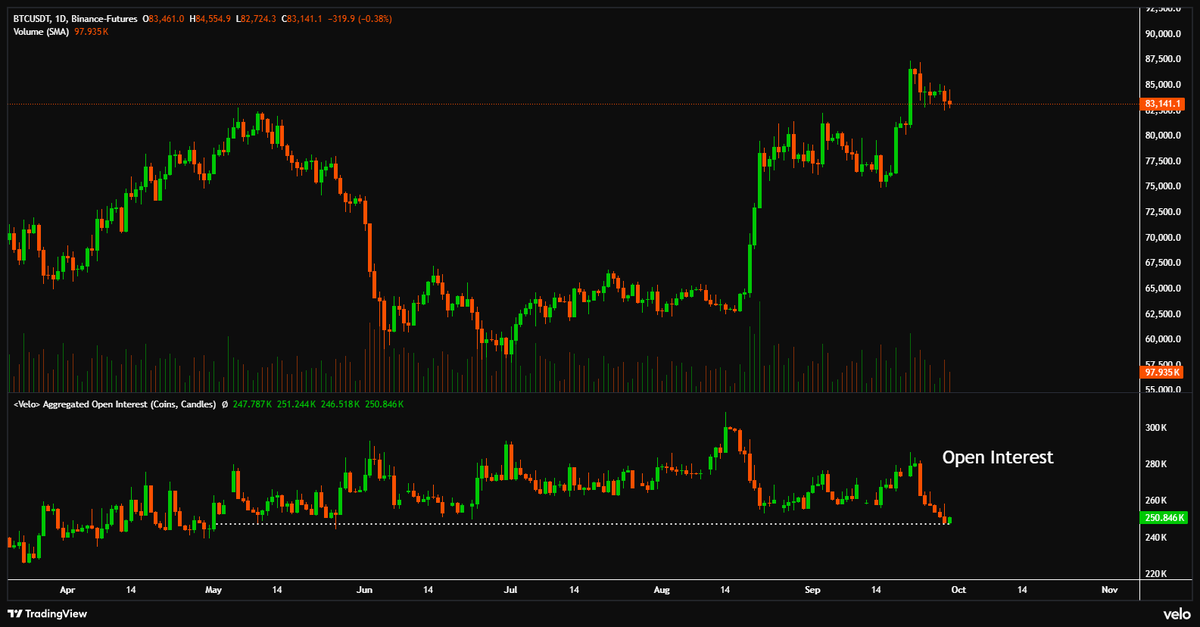1200x627 pixels.
Task: Click the green 250.846K open interest axis tag
Action: click(x=1163, y=518)
